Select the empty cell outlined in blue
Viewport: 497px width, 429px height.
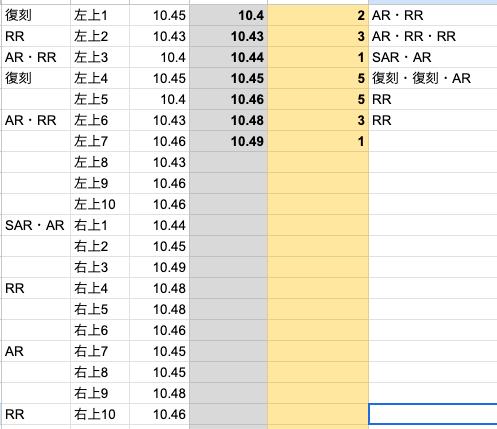(433, 414)
